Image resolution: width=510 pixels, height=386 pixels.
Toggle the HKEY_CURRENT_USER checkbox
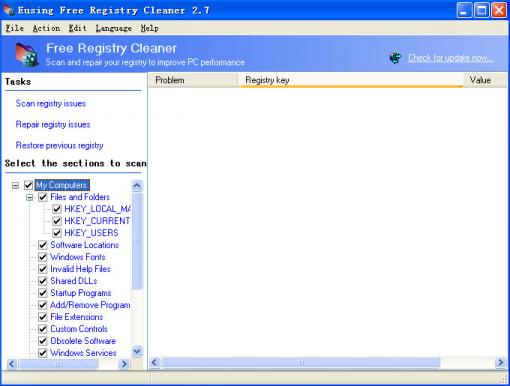[57, 221]
